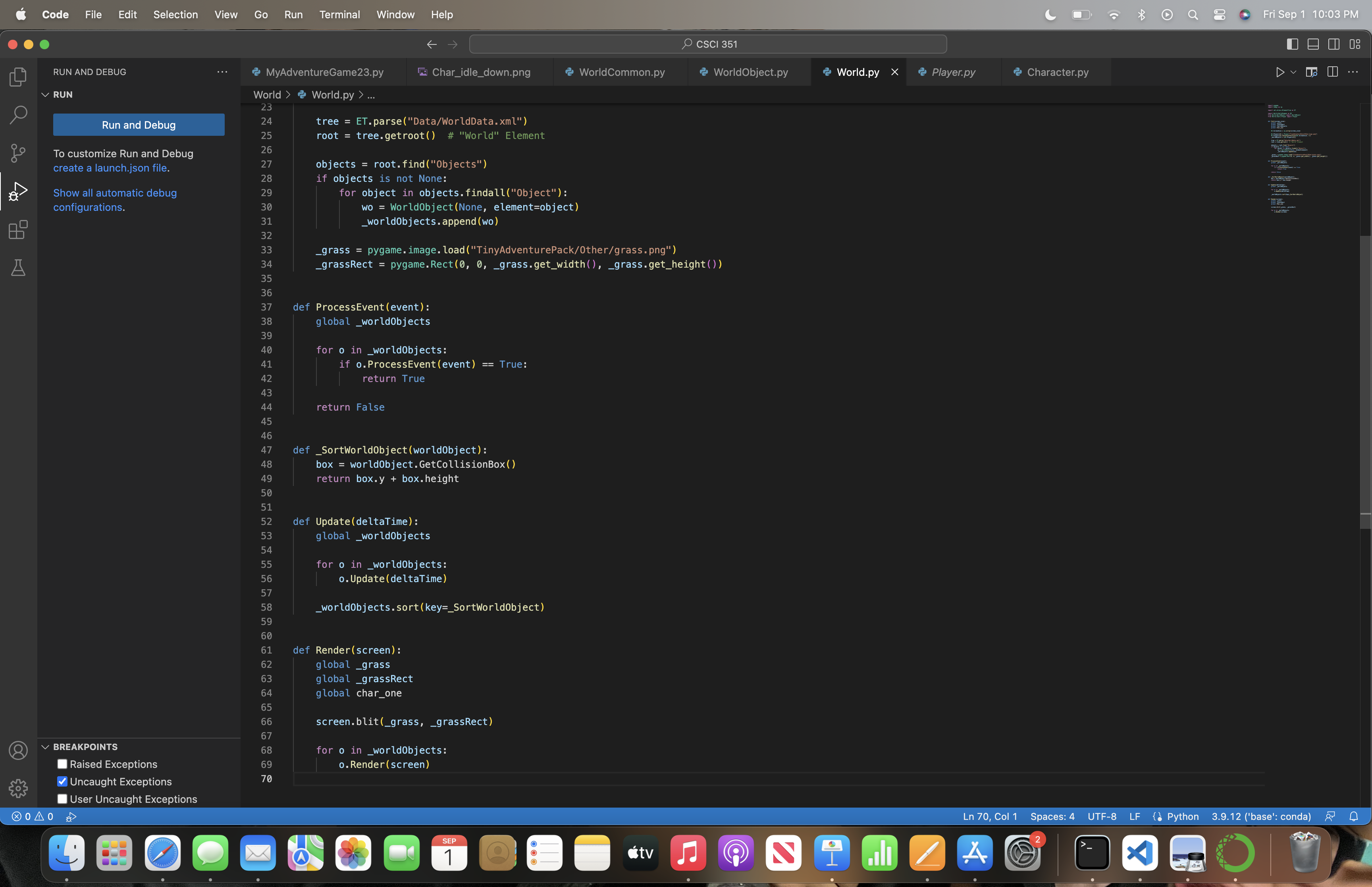The width and height of the screenshot is (1372, 887).
Task: Uncheck Uncaught Exceptions breakpoint
Action: [62, 782]
